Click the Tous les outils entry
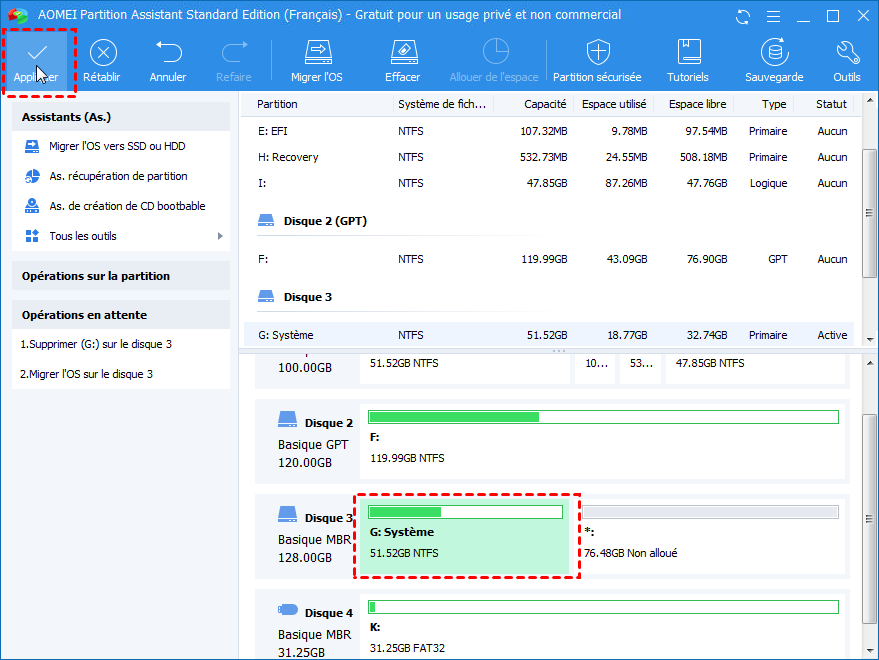The height and width of the screenshot is (660, 879). coord(82,236)
